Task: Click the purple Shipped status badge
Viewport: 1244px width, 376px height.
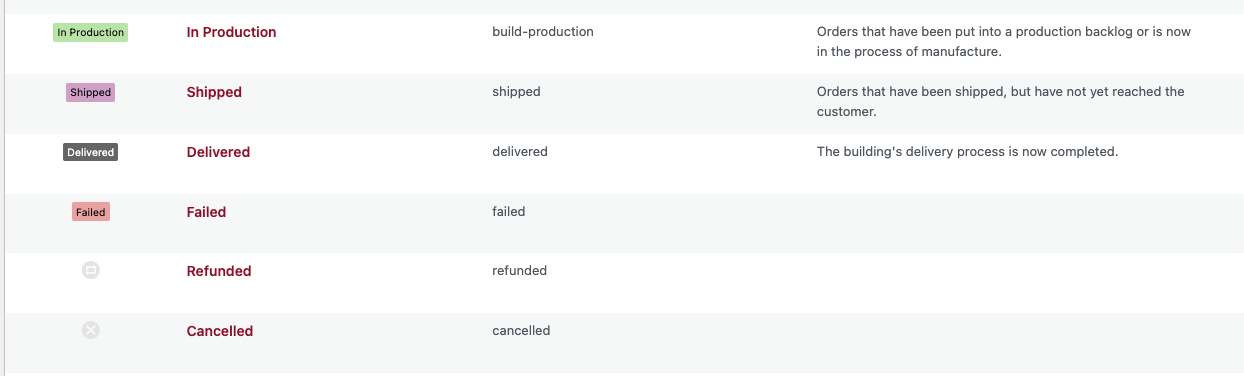Action: [90, 92]
